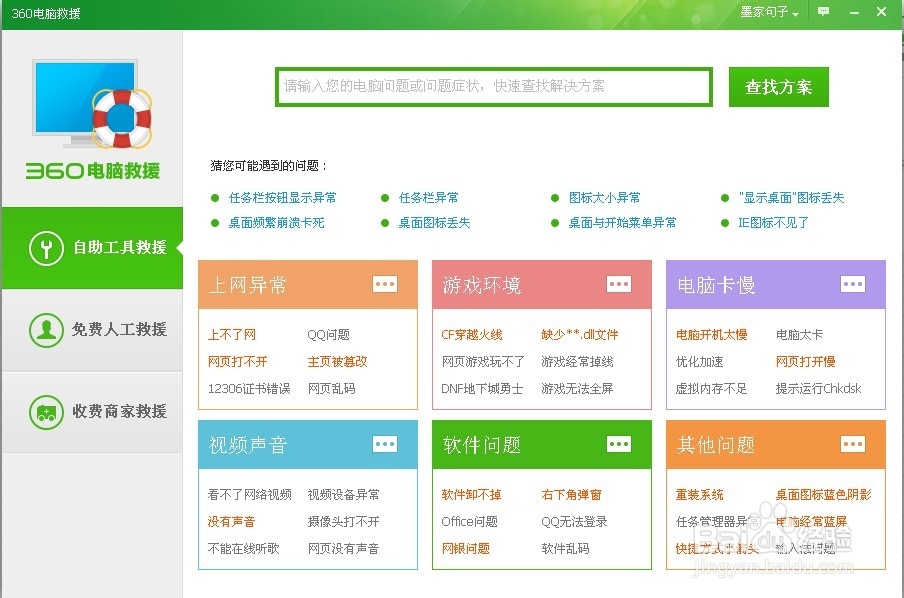Select 缺少**.dll文件 fix
The image size is (904, 598).
579,334
